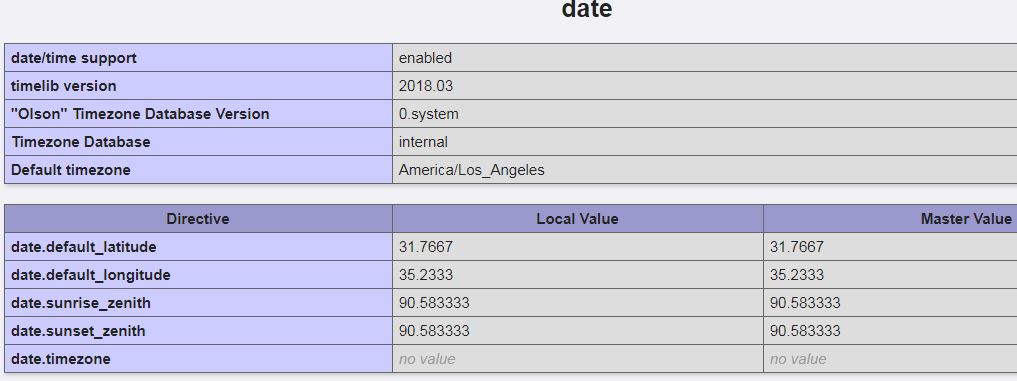
Task: Click the '2018.03' timelib value
Action: click(425, 86)
